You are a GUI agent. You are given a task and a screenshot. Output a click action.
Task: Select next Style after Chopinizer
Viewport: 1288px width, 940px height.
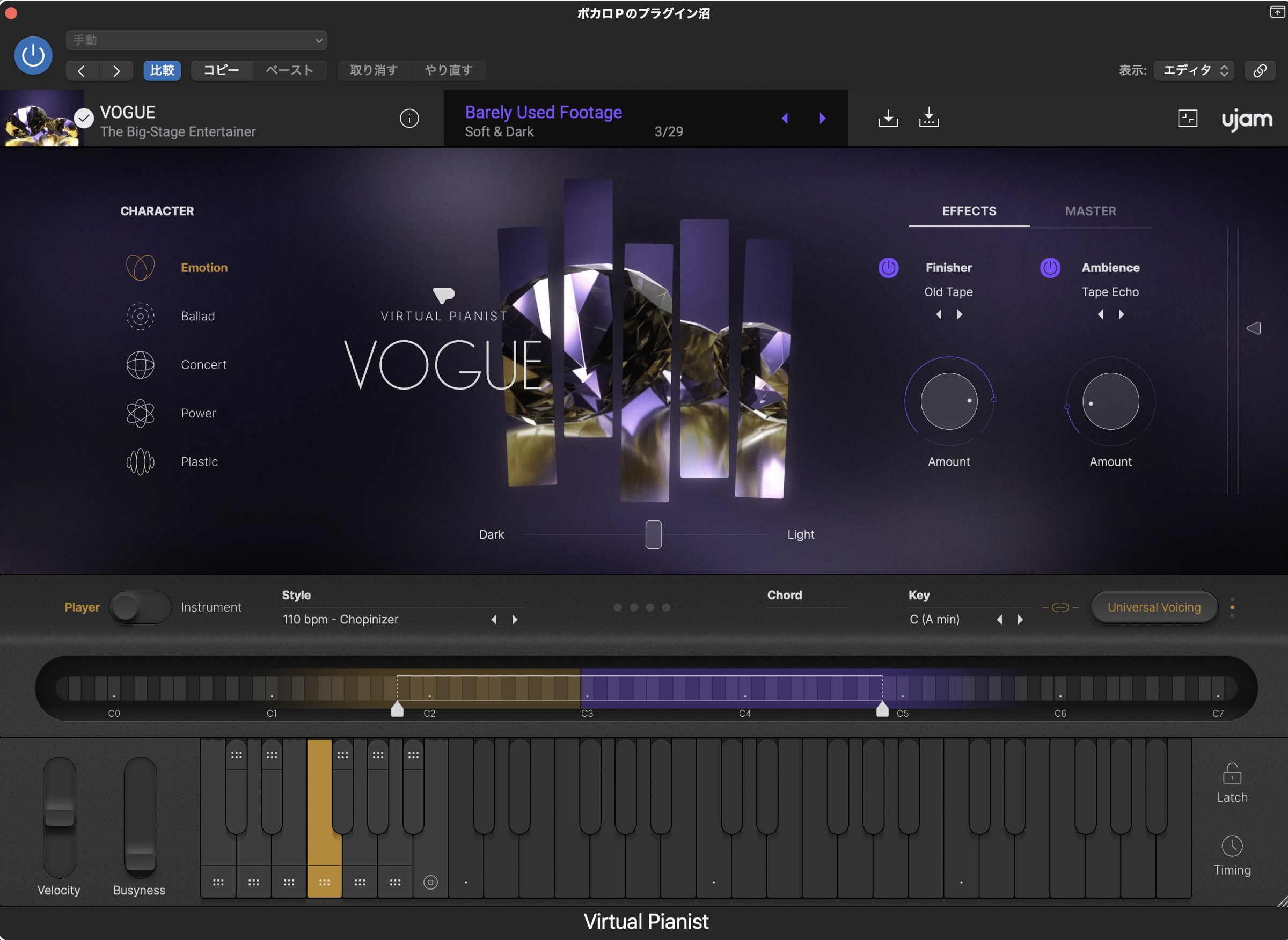coord(515,620)
